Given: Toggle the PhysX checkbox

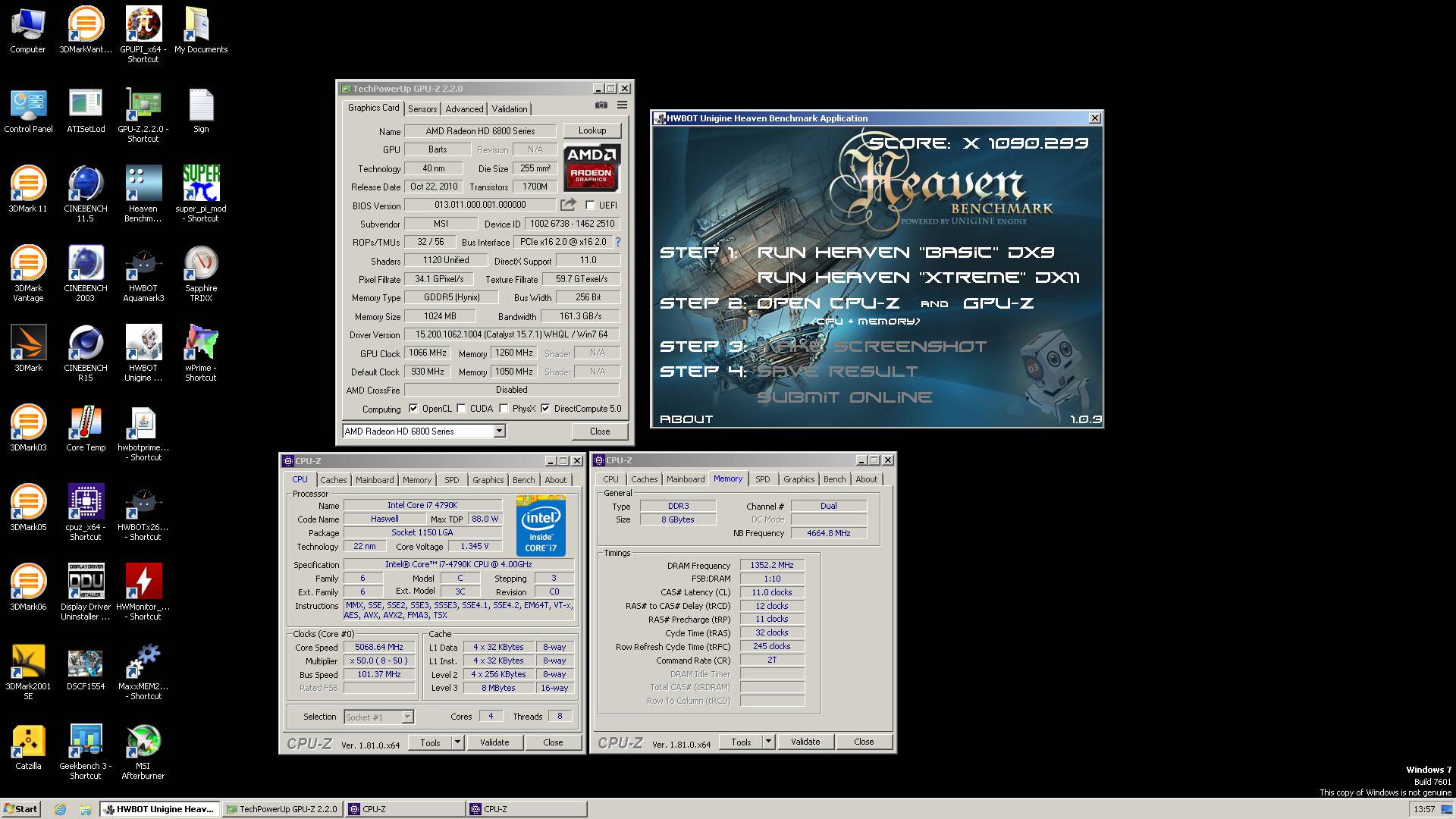Looking at the screenshot, I should [504, 409].
